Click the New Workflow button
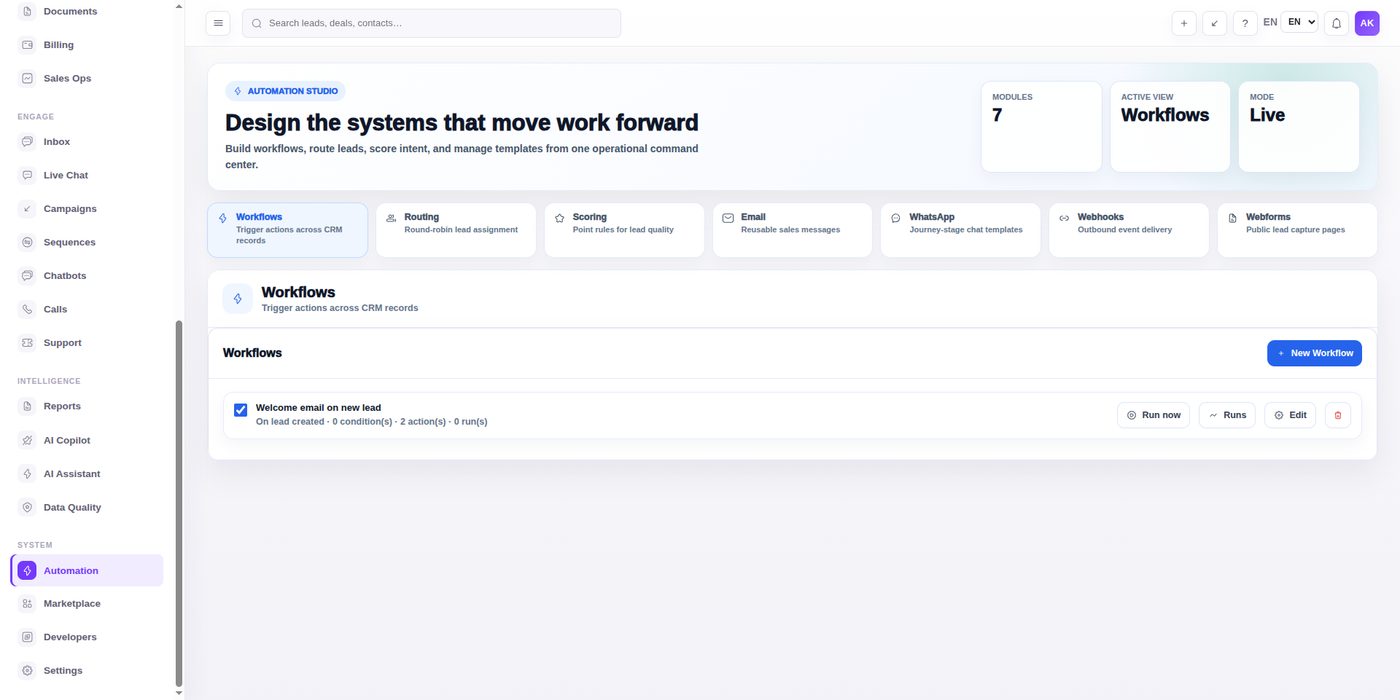 1314,353
